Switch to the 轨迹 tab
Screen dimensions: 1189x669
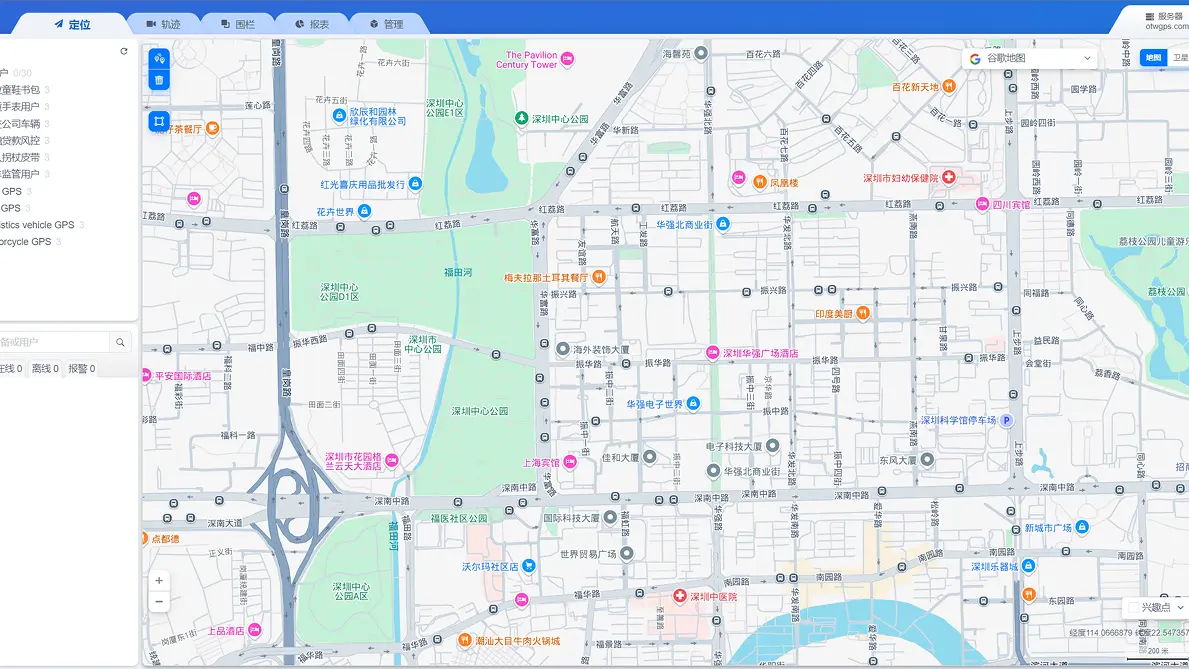pyautogui.click(x=164, y=24)
